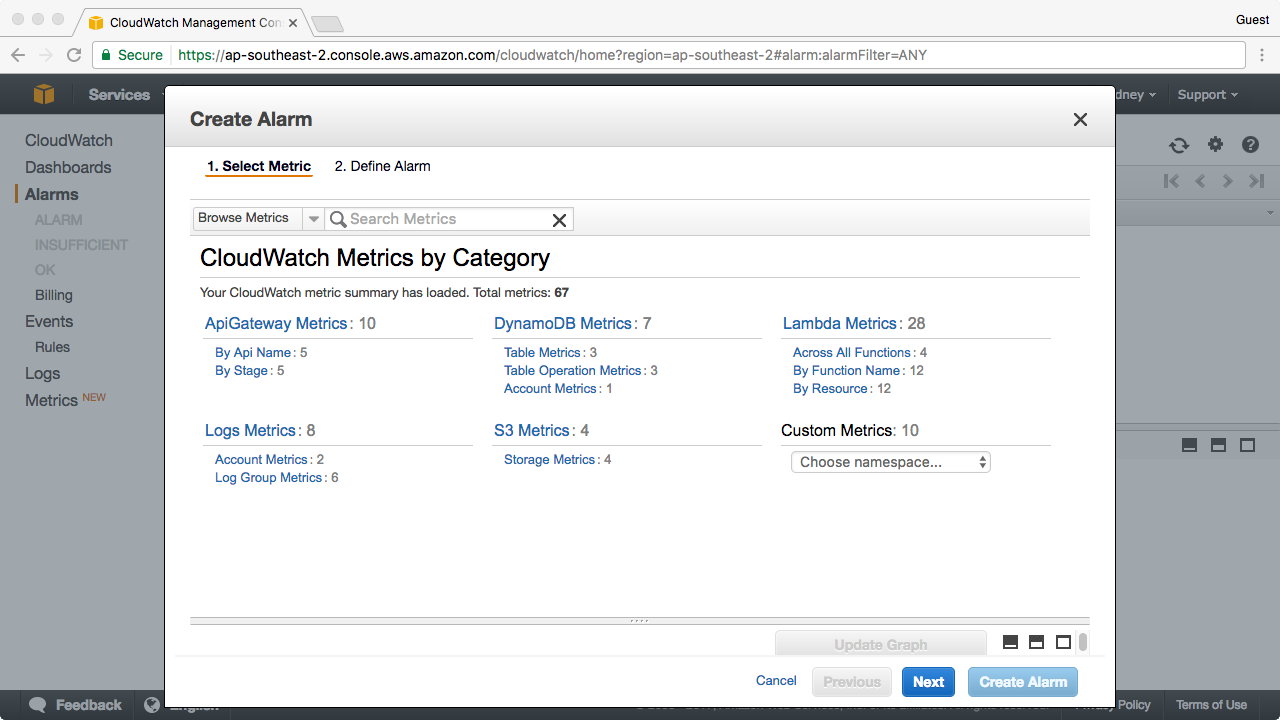Open Table Operation Metrics link
The width and height of the screenshot is (1280, 720).
coord(573,370)
